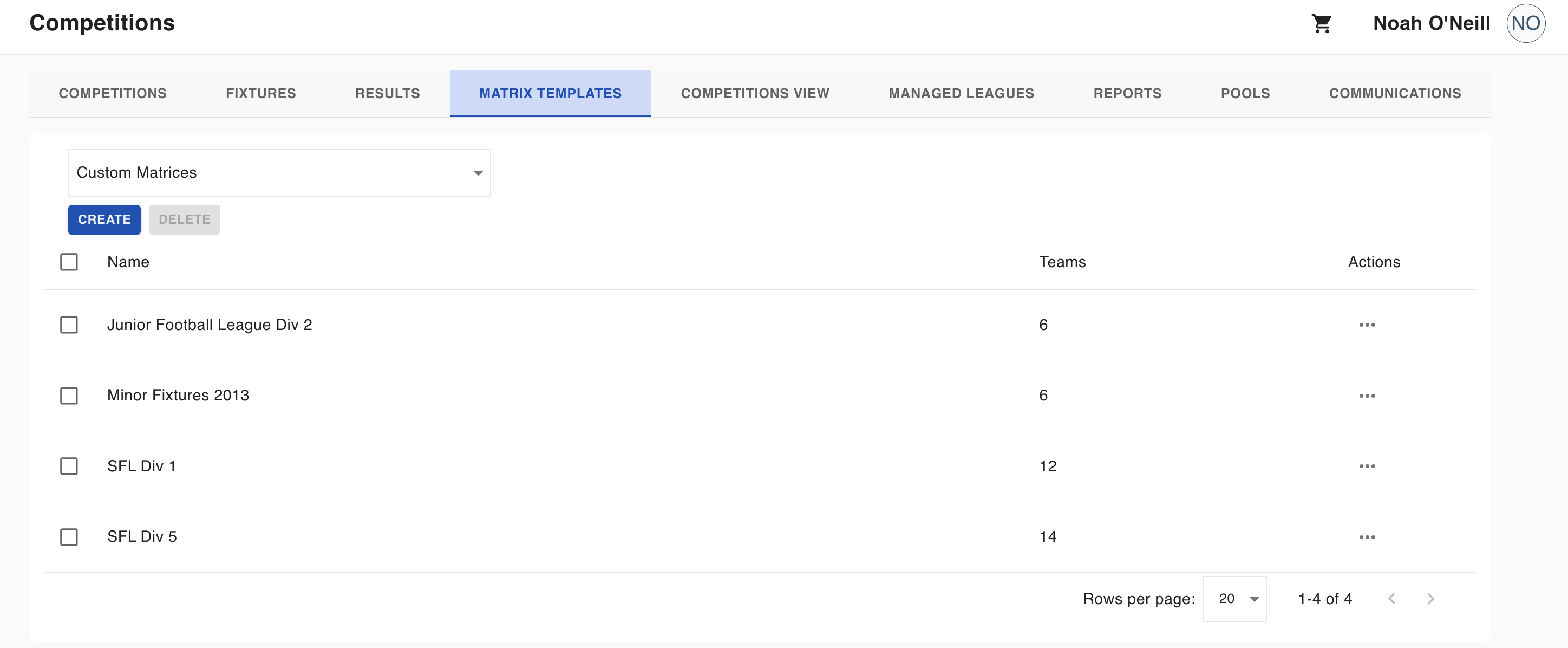Viewport: 1568px width, 648px height.
Task: Expand the Custom Matrices dropdown
Action: 279,172
